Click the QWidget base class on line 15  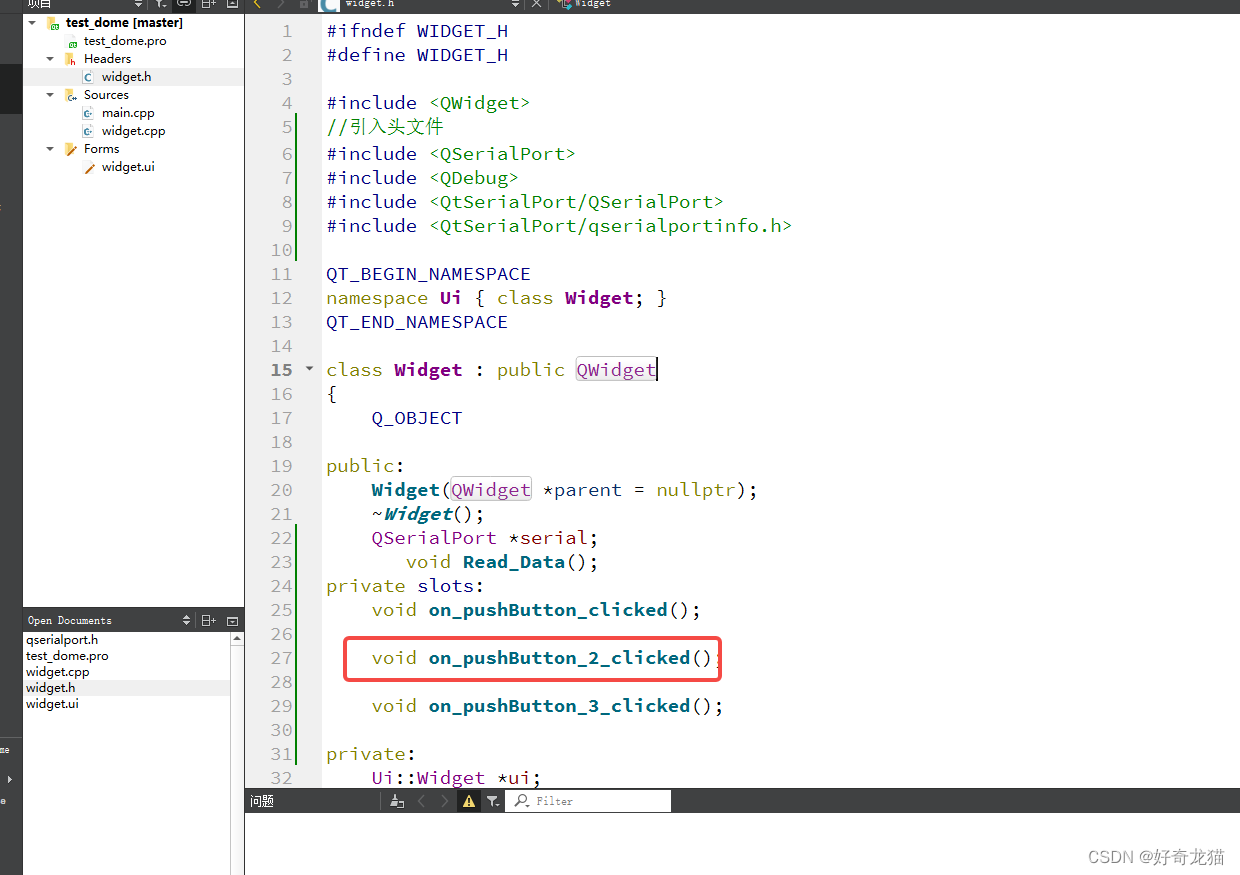[x=615, y=370]
